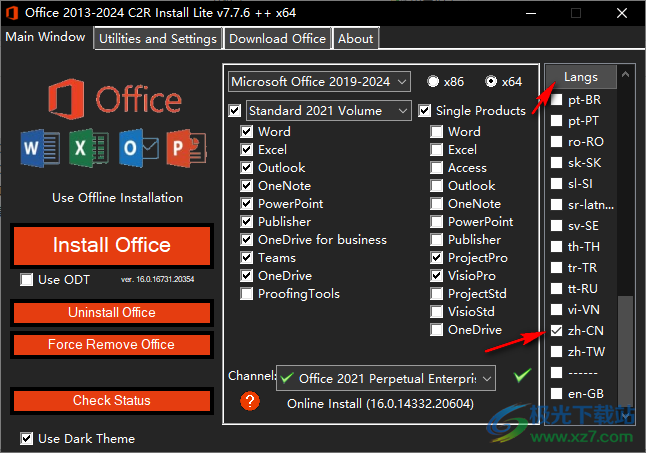Check the tr-TR language checkbox
The width and height of the screenshot is (646, 453).
(557, 268)
